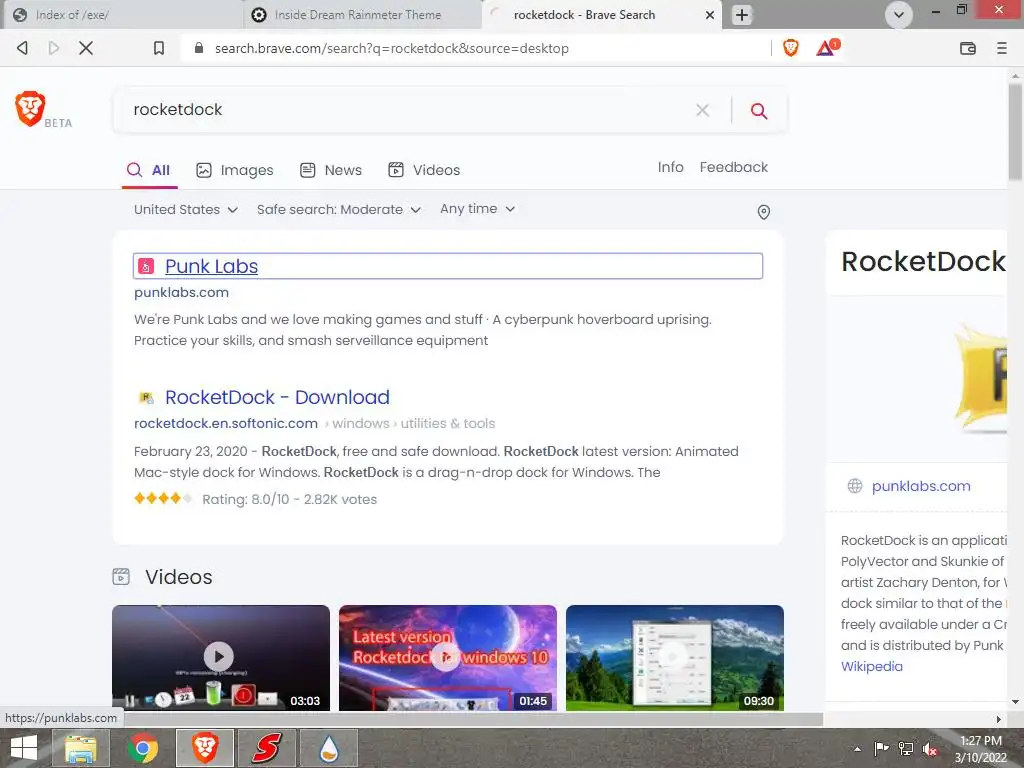Click the muted volume tray icon
1024x768 pixels.
tap(930, 749)
